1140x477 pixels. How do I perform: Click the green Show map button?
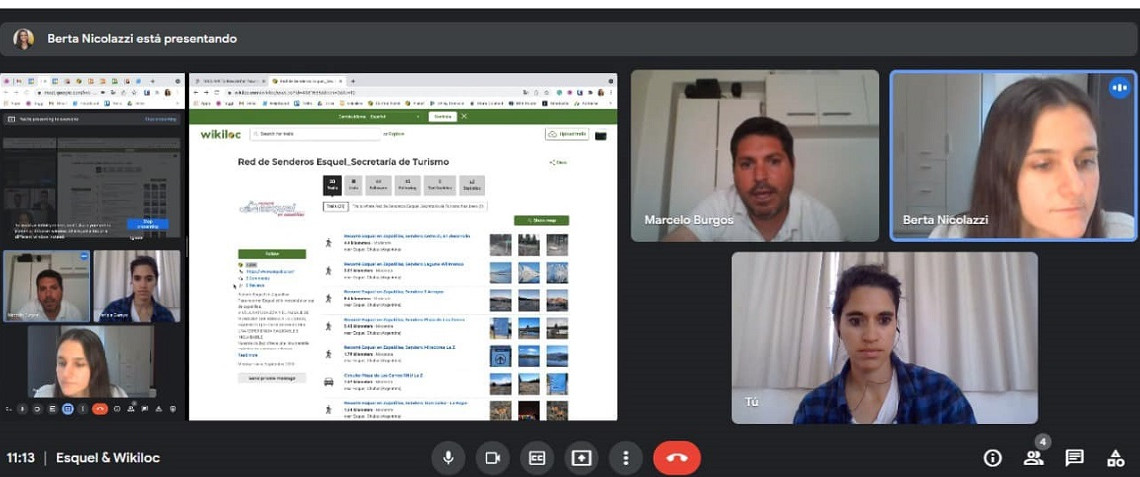(x=542, y=220)
